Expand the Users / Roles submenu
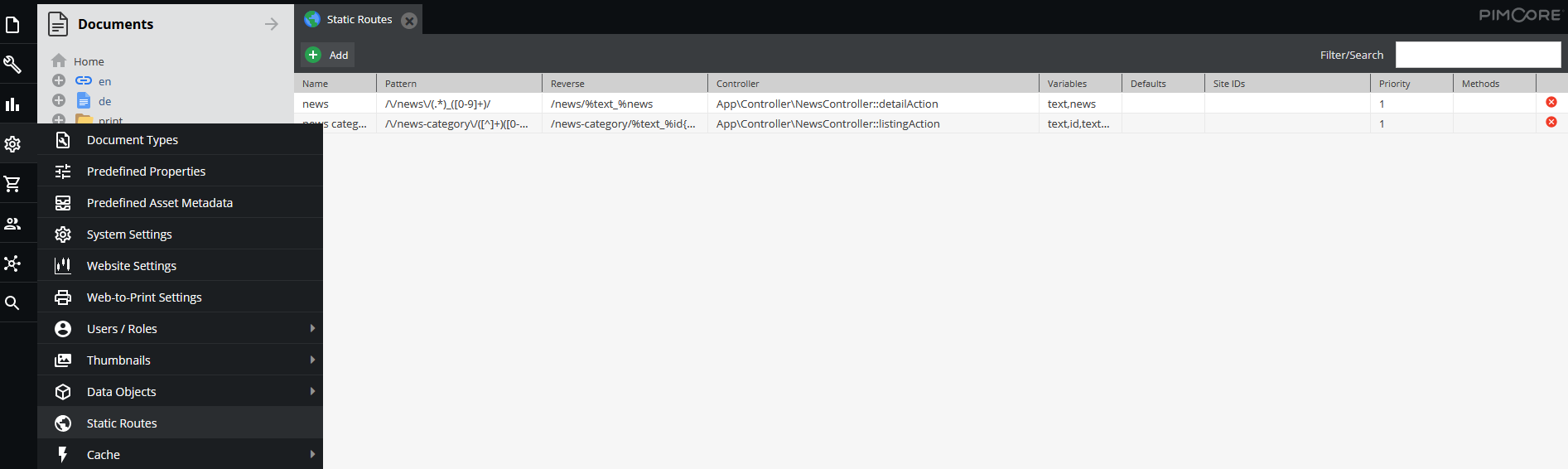The image size is (1568, 469). pos(312,329)
